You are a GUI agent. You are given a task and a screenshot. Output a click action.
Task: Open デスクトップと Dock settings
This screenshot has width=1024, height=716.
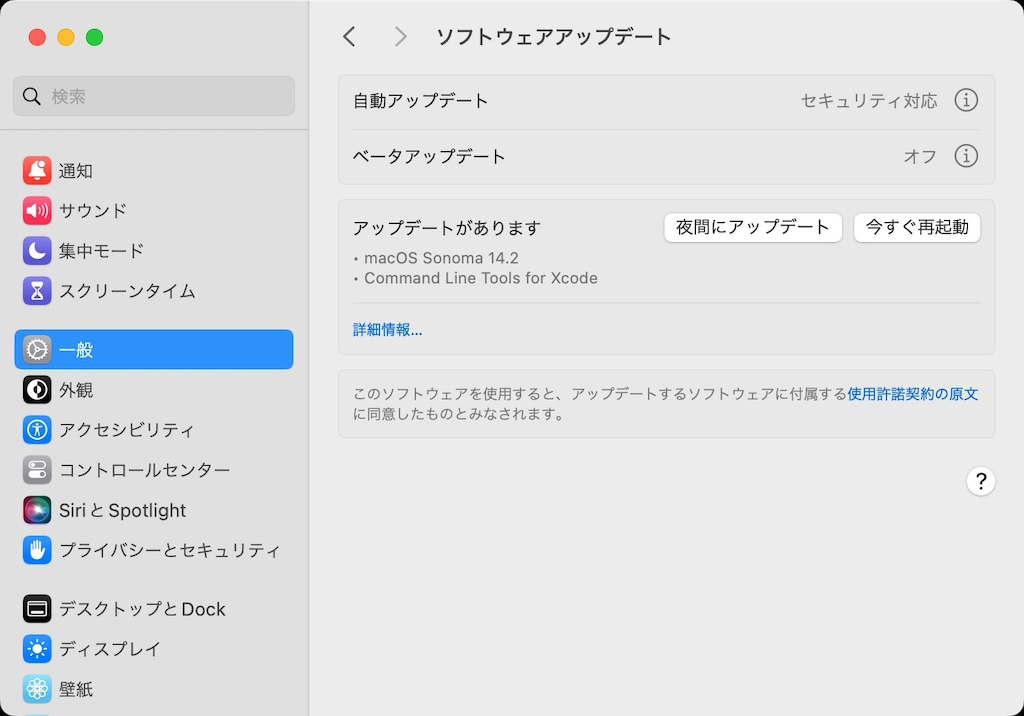pyautogui.click(x=153, y=609)
